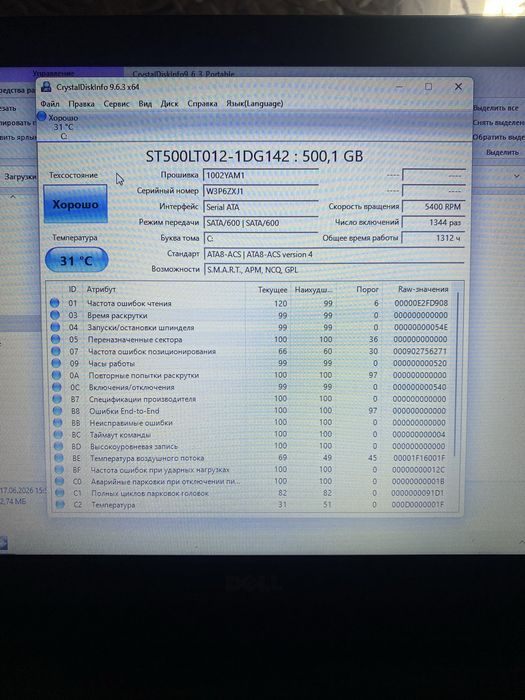
Task: Click status icon for Часы работы
Action: (56, 363)
